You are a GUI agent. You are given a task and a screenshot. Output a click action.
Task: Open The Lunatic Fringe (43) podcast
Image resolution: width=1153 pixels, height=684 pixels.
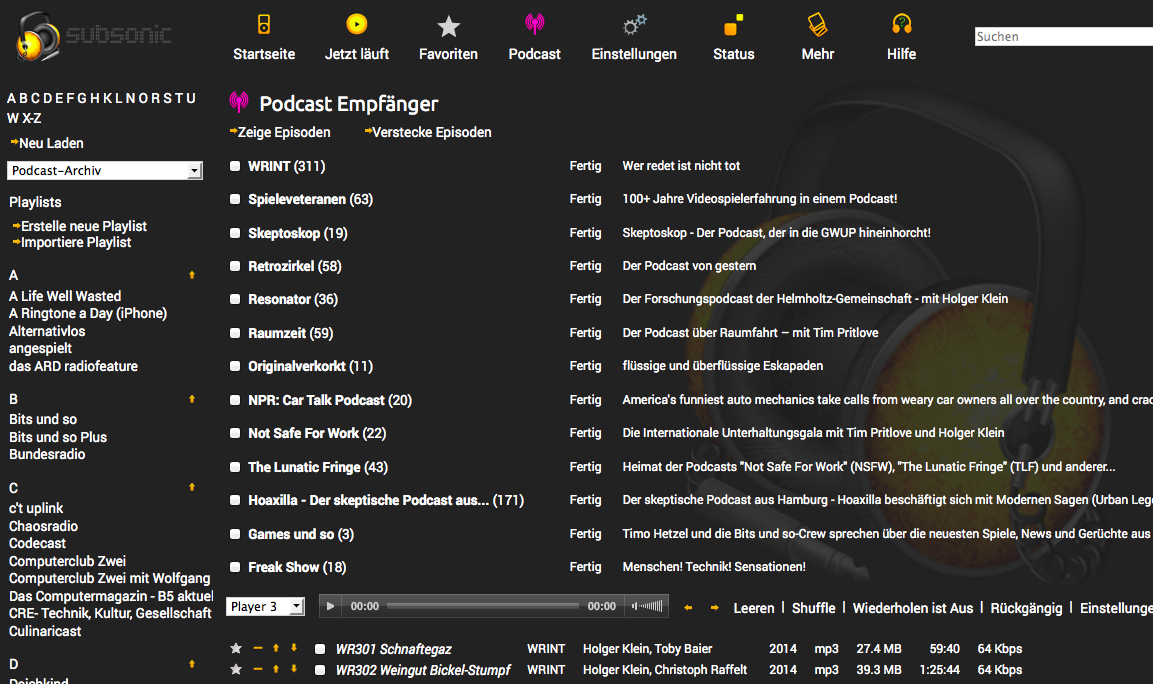[x=318, y=467]
